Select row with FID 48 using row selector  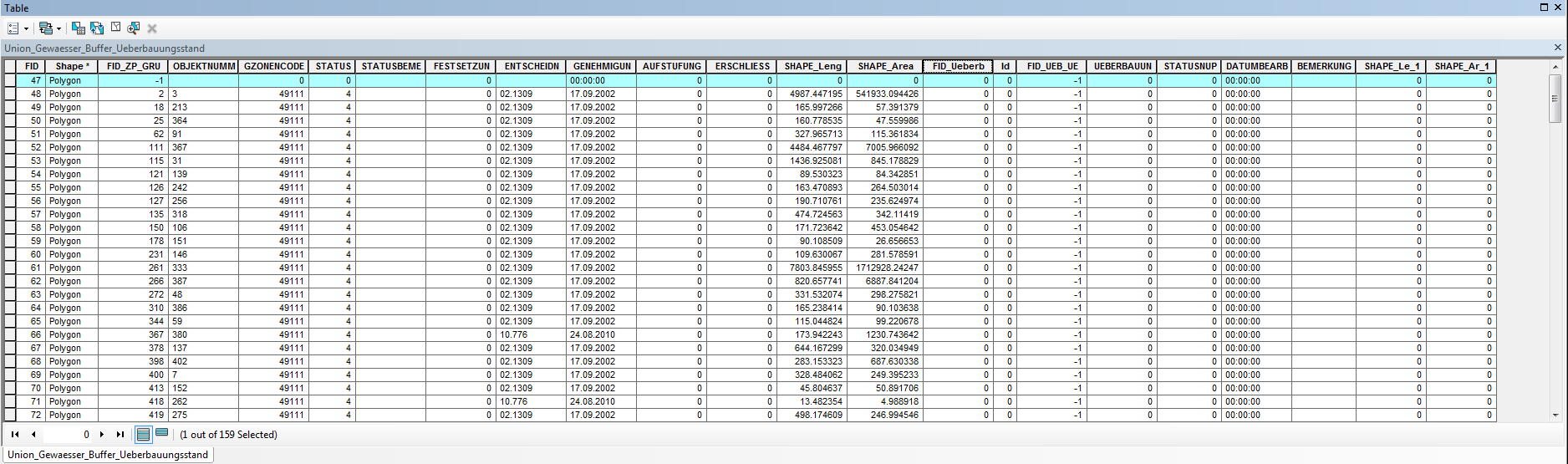tap(10, 94)
